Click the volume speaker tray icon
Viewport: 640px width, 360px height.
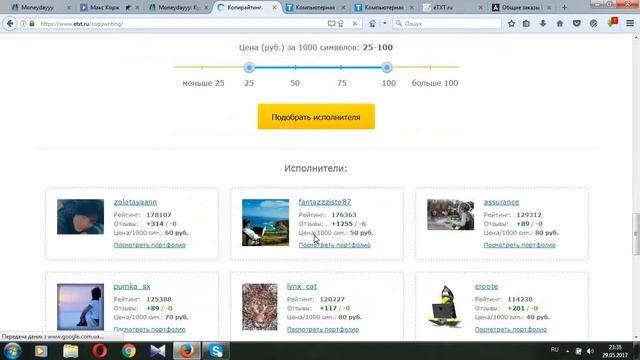pyautogui.click(x=590, y=351)
